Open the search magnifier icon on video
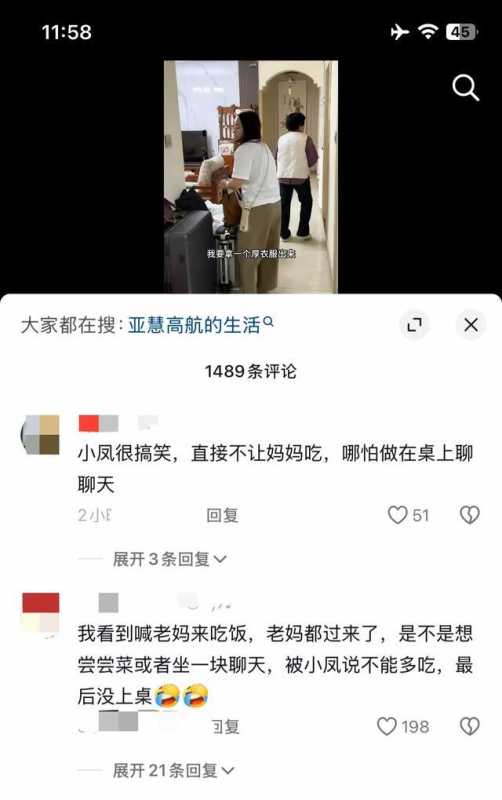The height and width of the screenshot is (800, 502). tap(465, 88)
